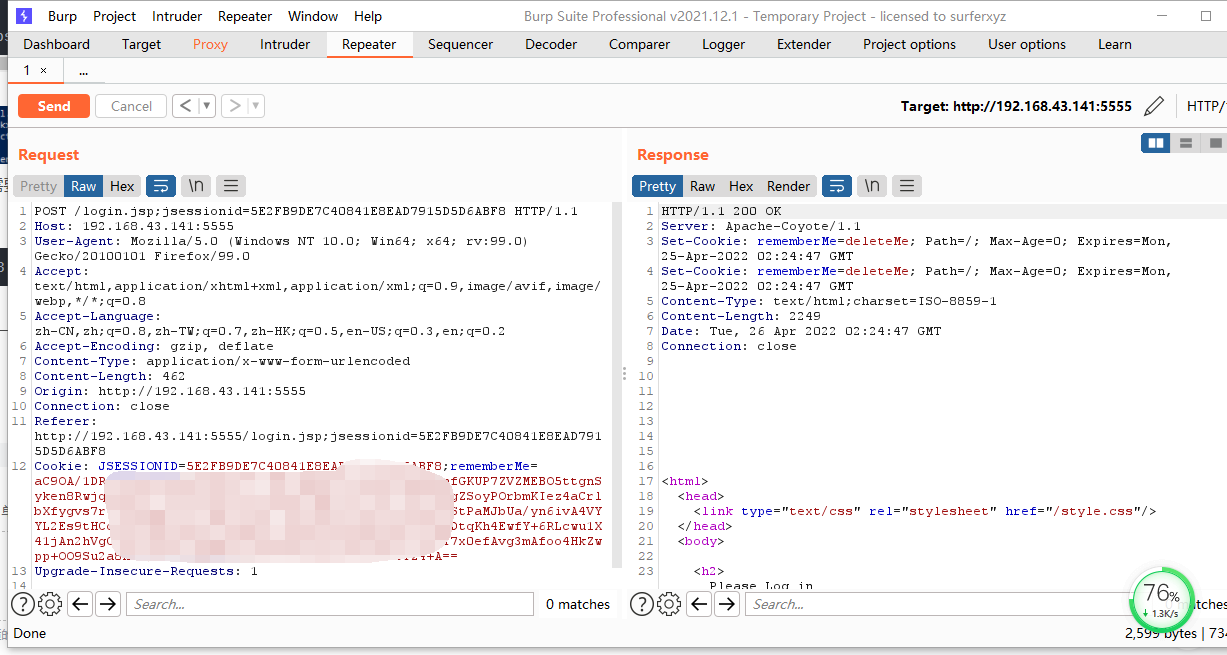Toggle word wrap icon in Response pane
1227x655 pixels.
pyautogui.click(x=837, y=186)
